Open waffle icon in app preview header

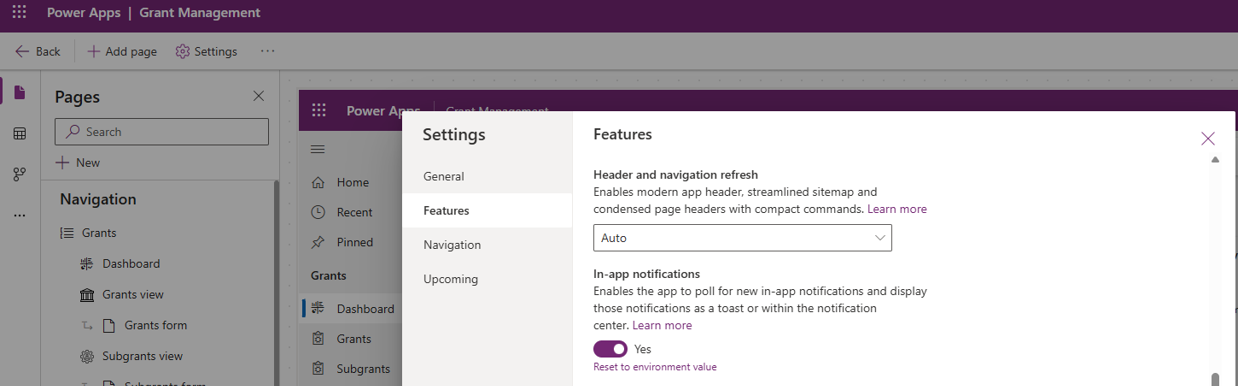[319, 111]
